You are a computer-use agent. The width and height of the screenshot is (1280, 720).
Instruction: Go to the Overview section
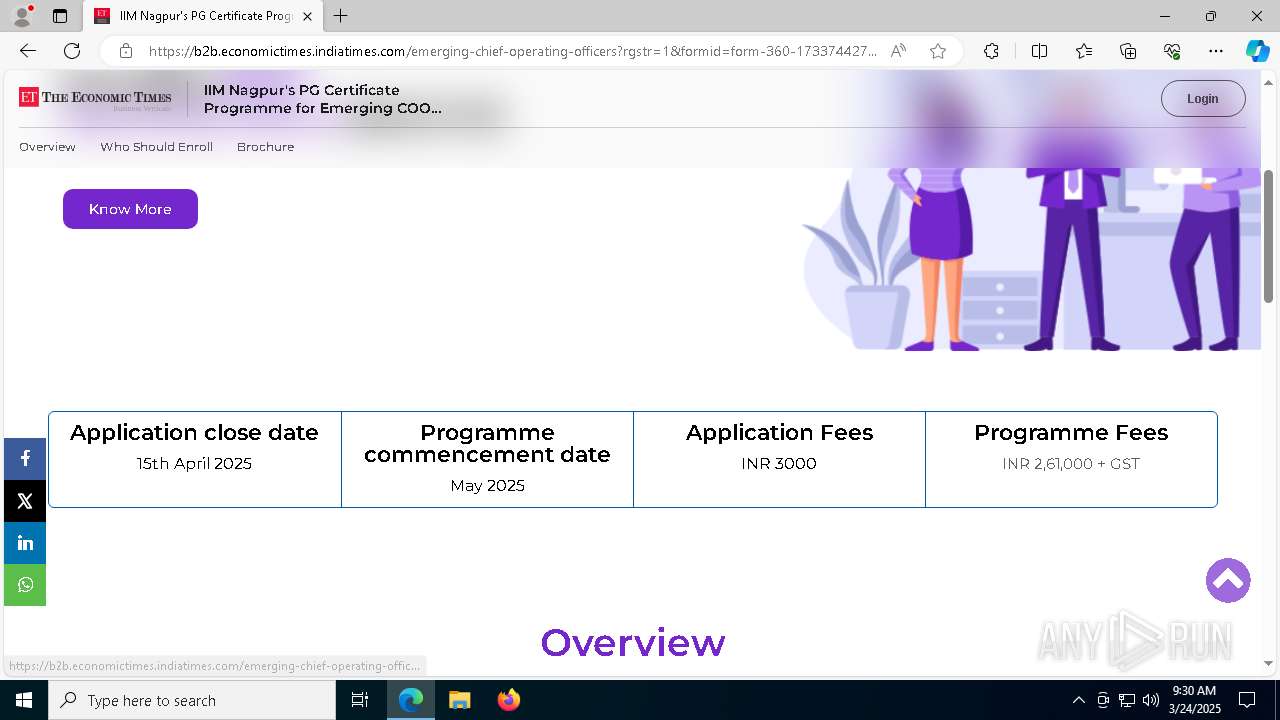pos(47,147)
